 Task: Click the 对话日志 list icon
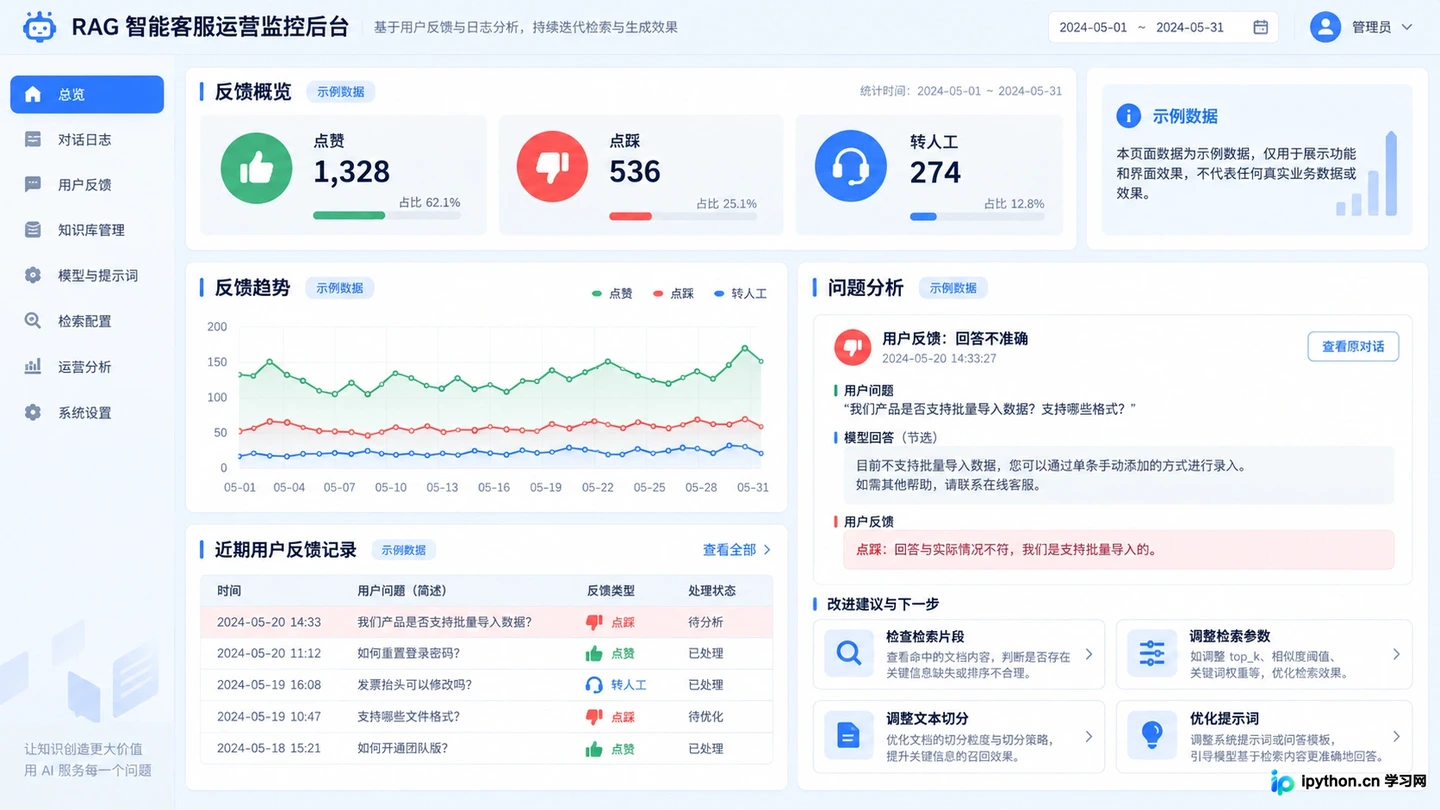pos(33,140)
